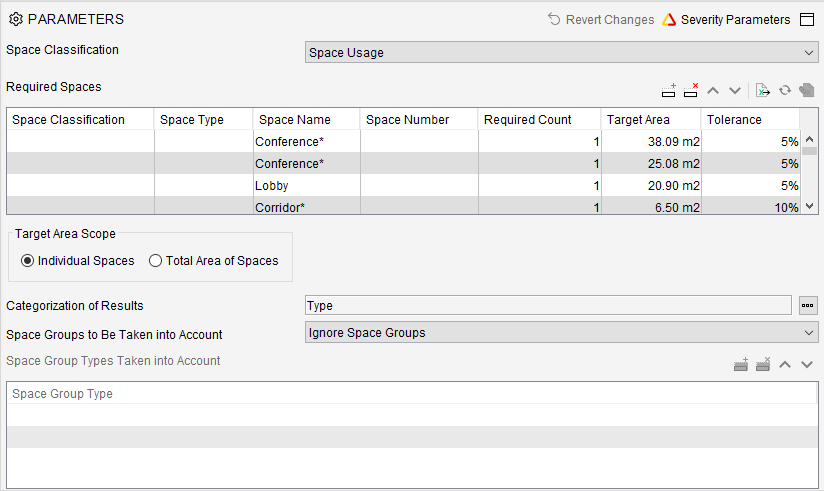Open the Space Classification dropdown
This screenshot has width=824, height=491.
click(x=562, y=53)
